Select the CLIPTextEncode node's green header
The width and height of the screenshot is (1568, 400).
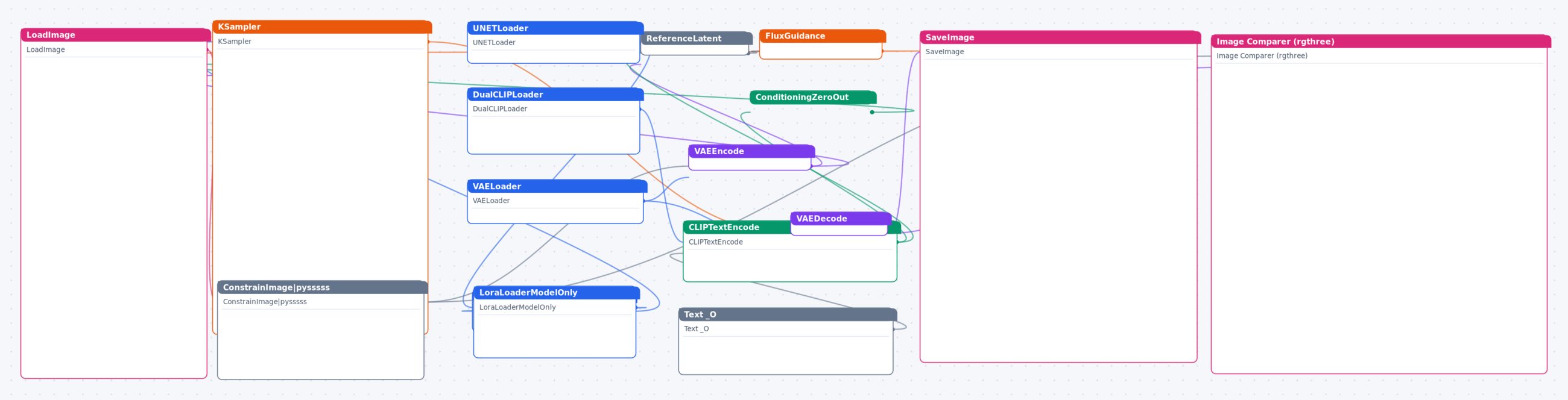736,227
